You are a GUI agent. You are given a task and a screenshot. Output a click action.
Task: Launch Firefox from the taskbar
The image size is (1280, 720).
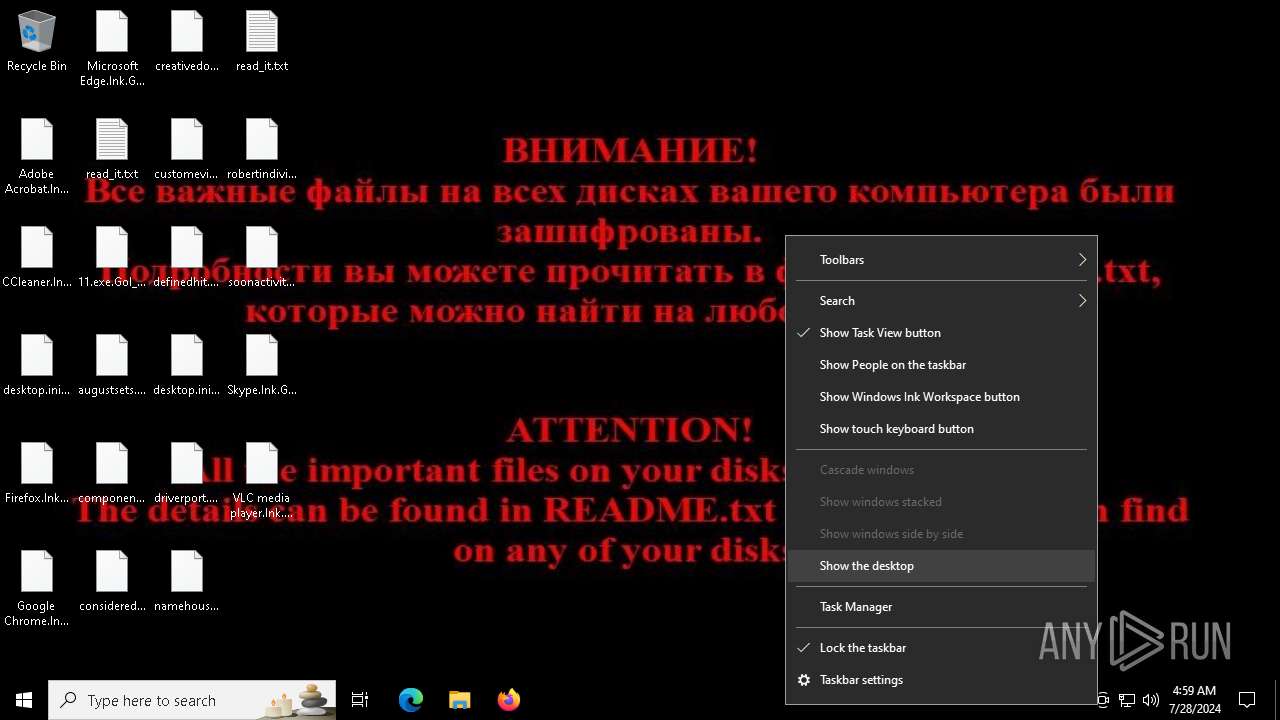coord(509,700)
